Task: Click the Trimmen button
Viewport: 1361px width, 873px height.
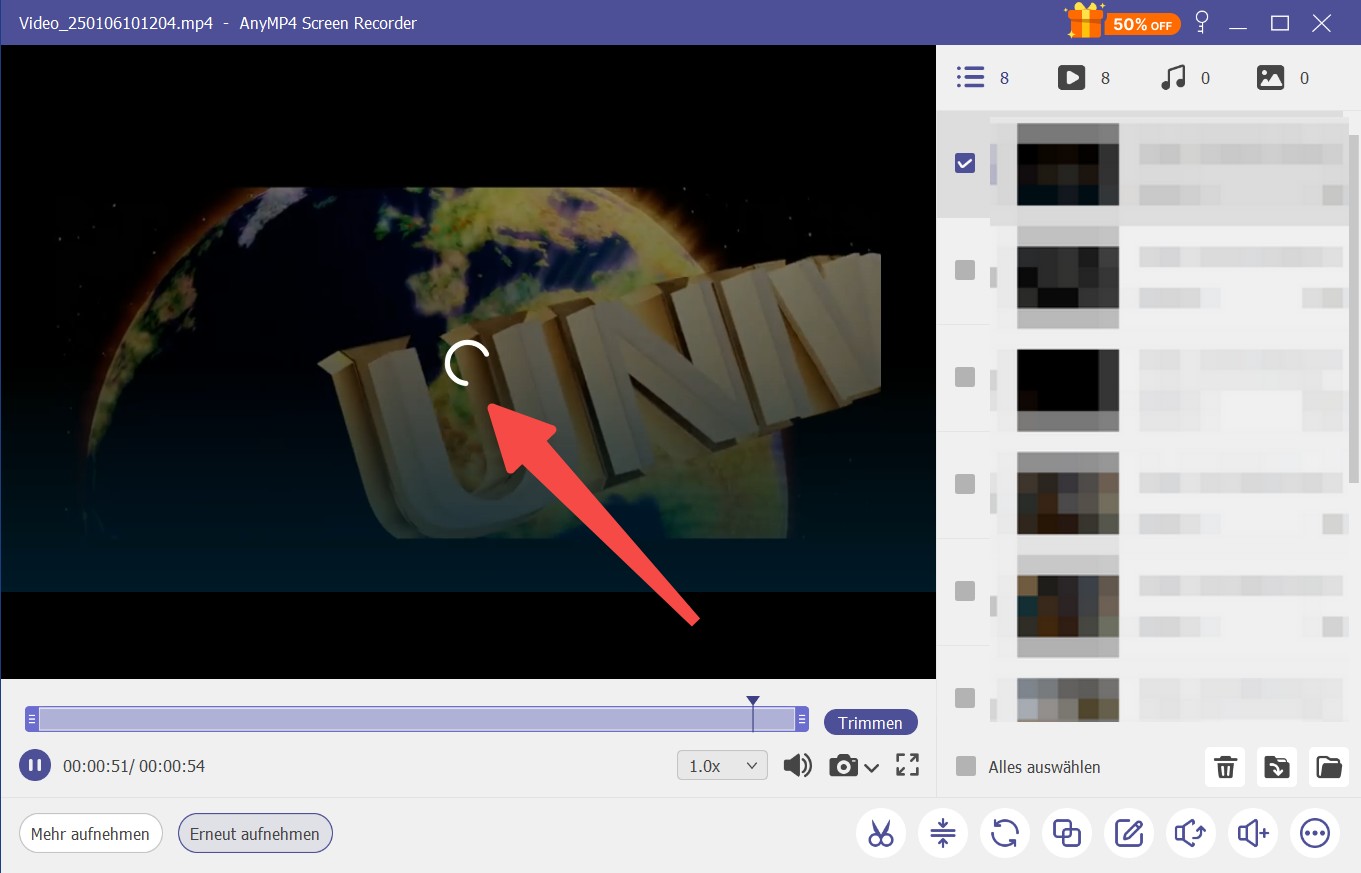Action: tap(870, 722)
